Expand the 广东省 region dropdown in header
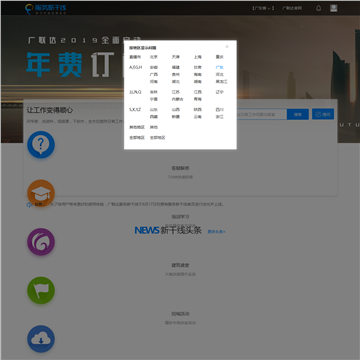 (263, 8)
